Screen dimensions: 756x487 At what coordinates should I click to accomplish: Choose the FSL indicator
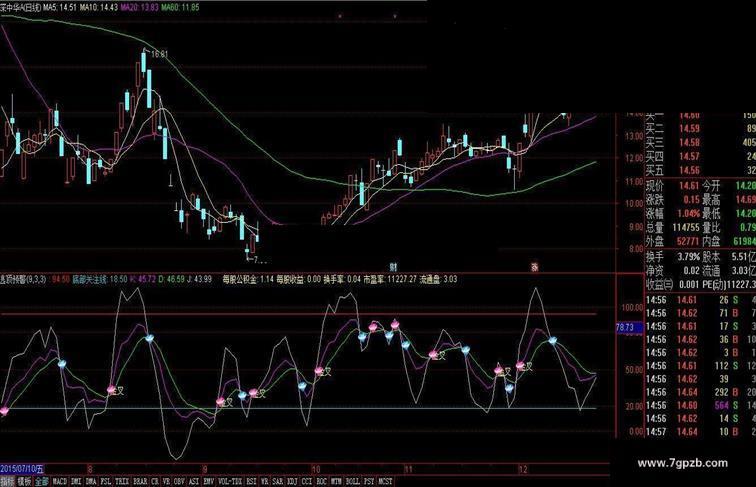coord(106,481)
